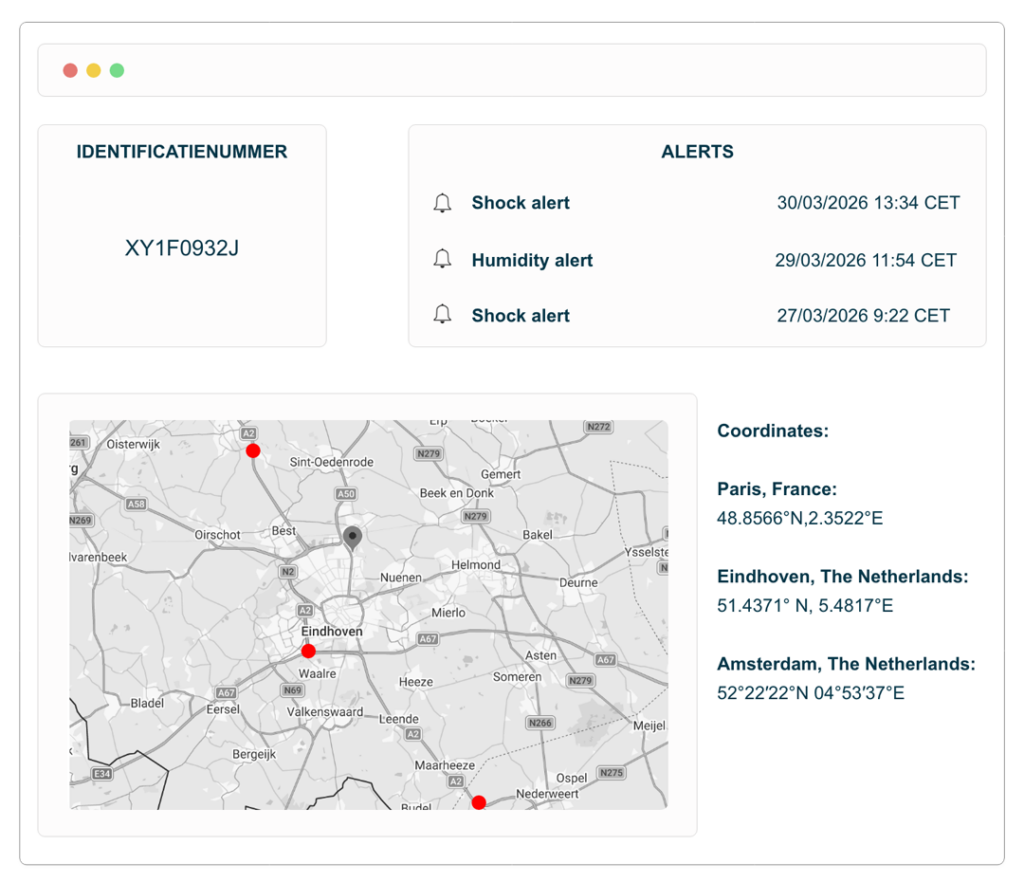The image size is (1024, 882).
Task: Click the yellow dot in the window title bar
Action: (93, 70)
